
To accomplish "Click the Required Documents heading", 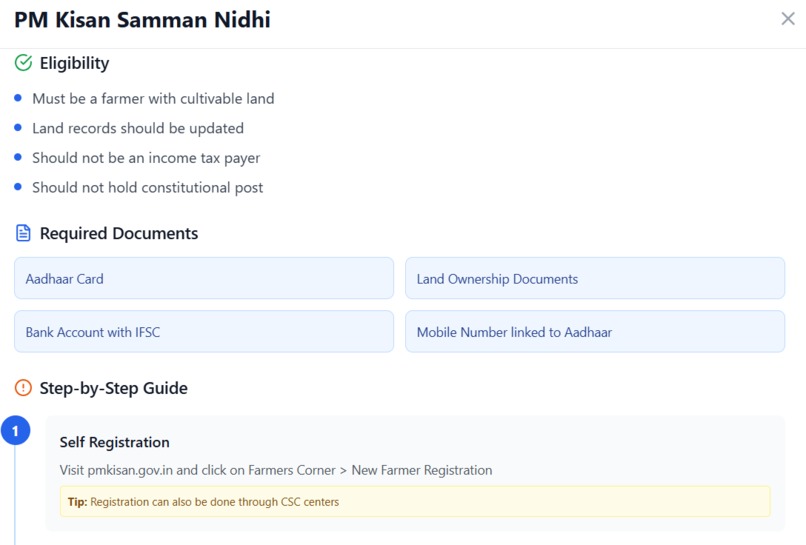I will (x=119, y=233).
